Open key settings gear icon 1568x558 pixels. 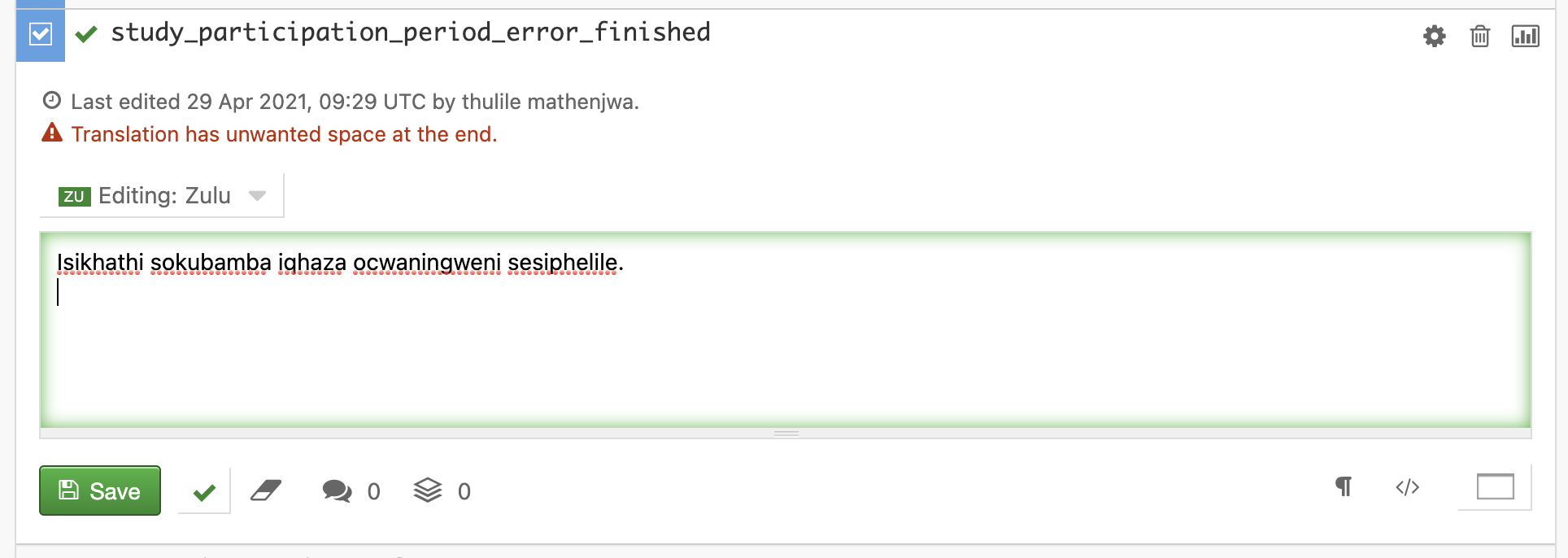click(1434, 36)
